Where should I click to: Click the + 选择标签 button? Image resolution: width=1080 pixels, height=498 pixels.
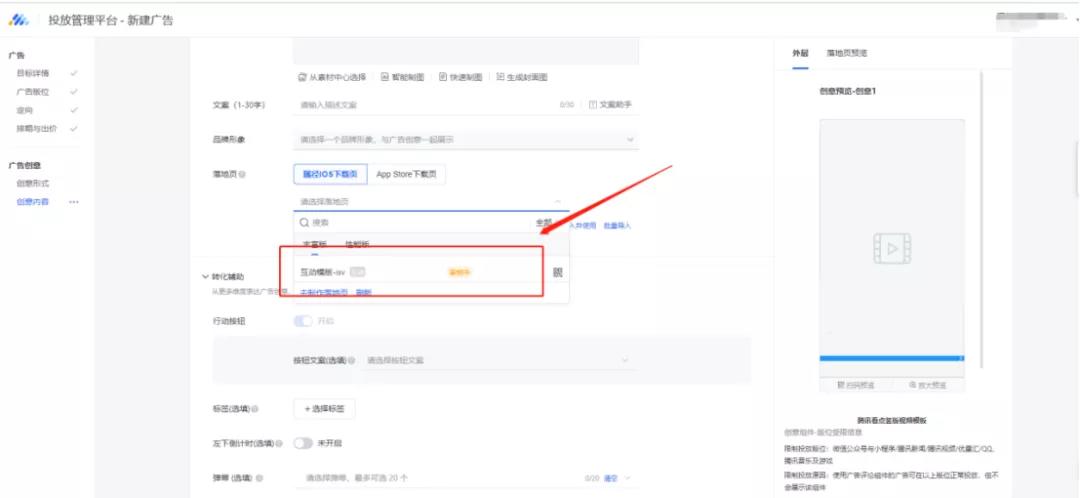point(324,409)
